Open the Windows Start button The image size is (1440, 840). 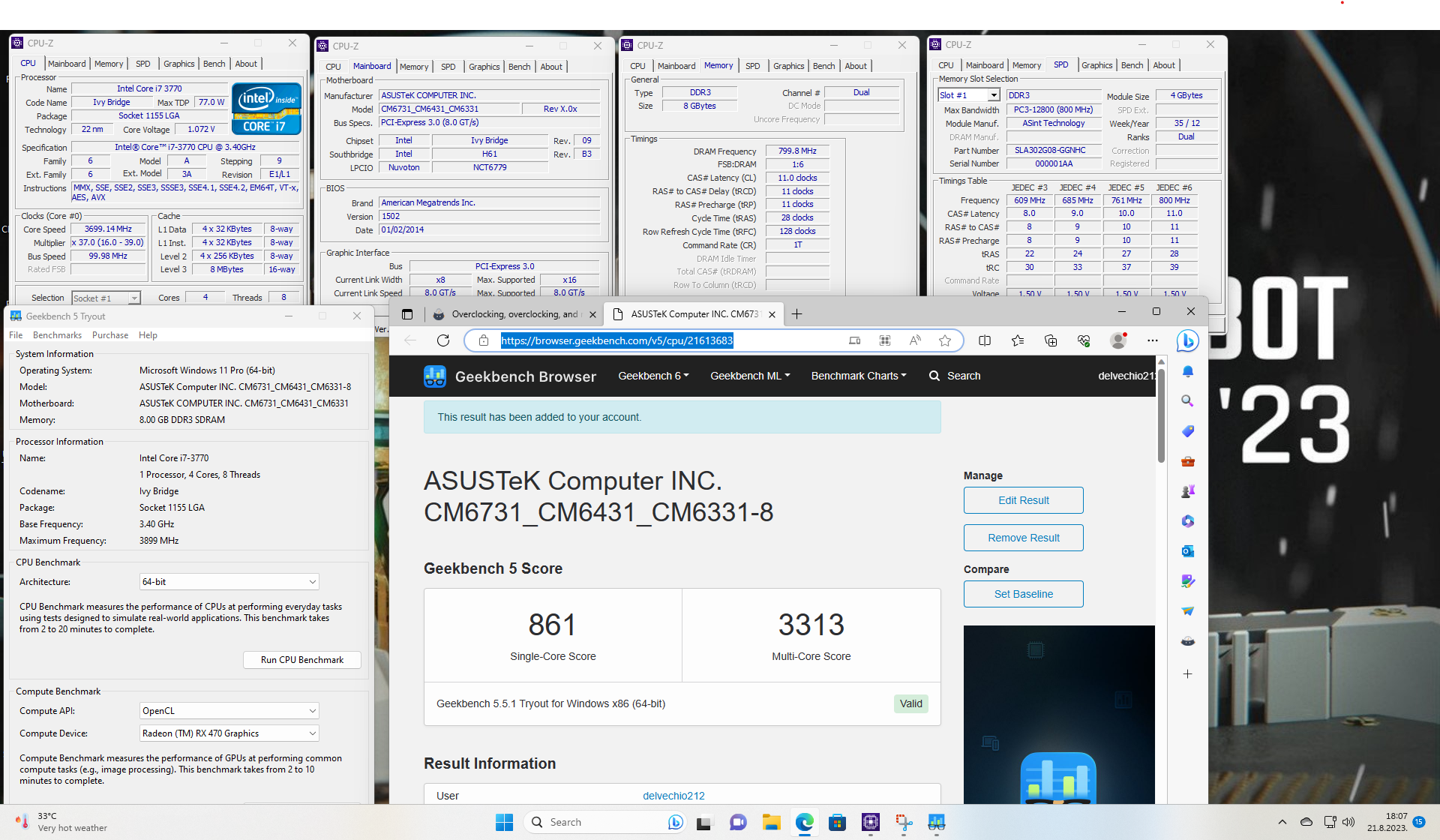point(504,823)
